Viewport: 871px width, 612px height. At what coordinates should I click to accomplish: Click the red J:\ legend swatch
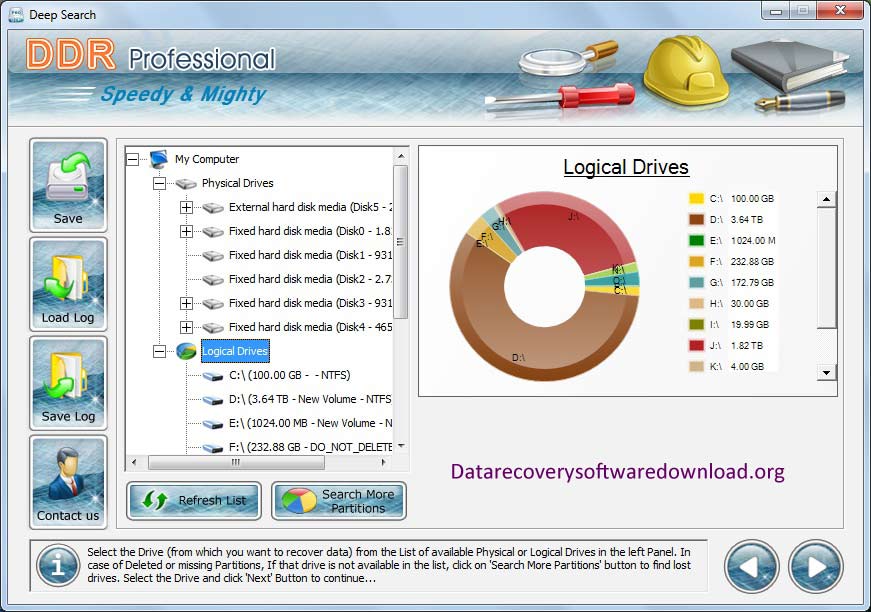coord(696,345)
